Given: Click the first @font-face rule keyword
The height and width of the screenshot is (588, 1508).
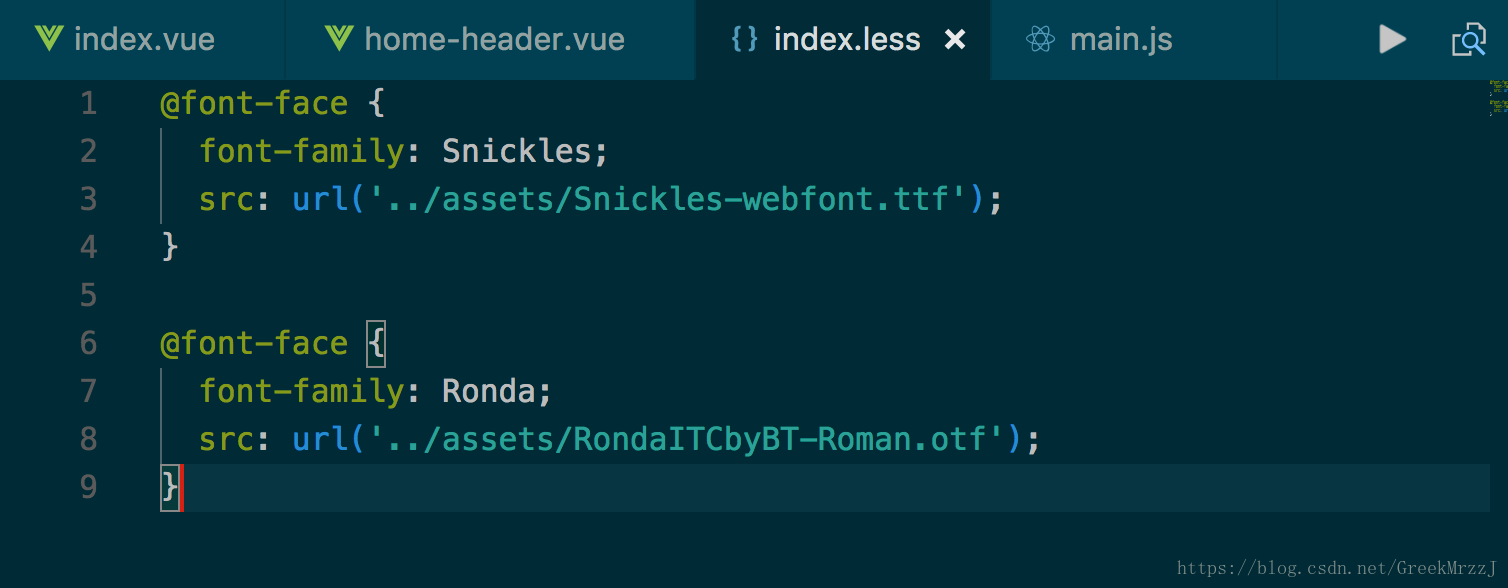Looking at the screenshot, I should pyautogui.click(x=254, y=103).
